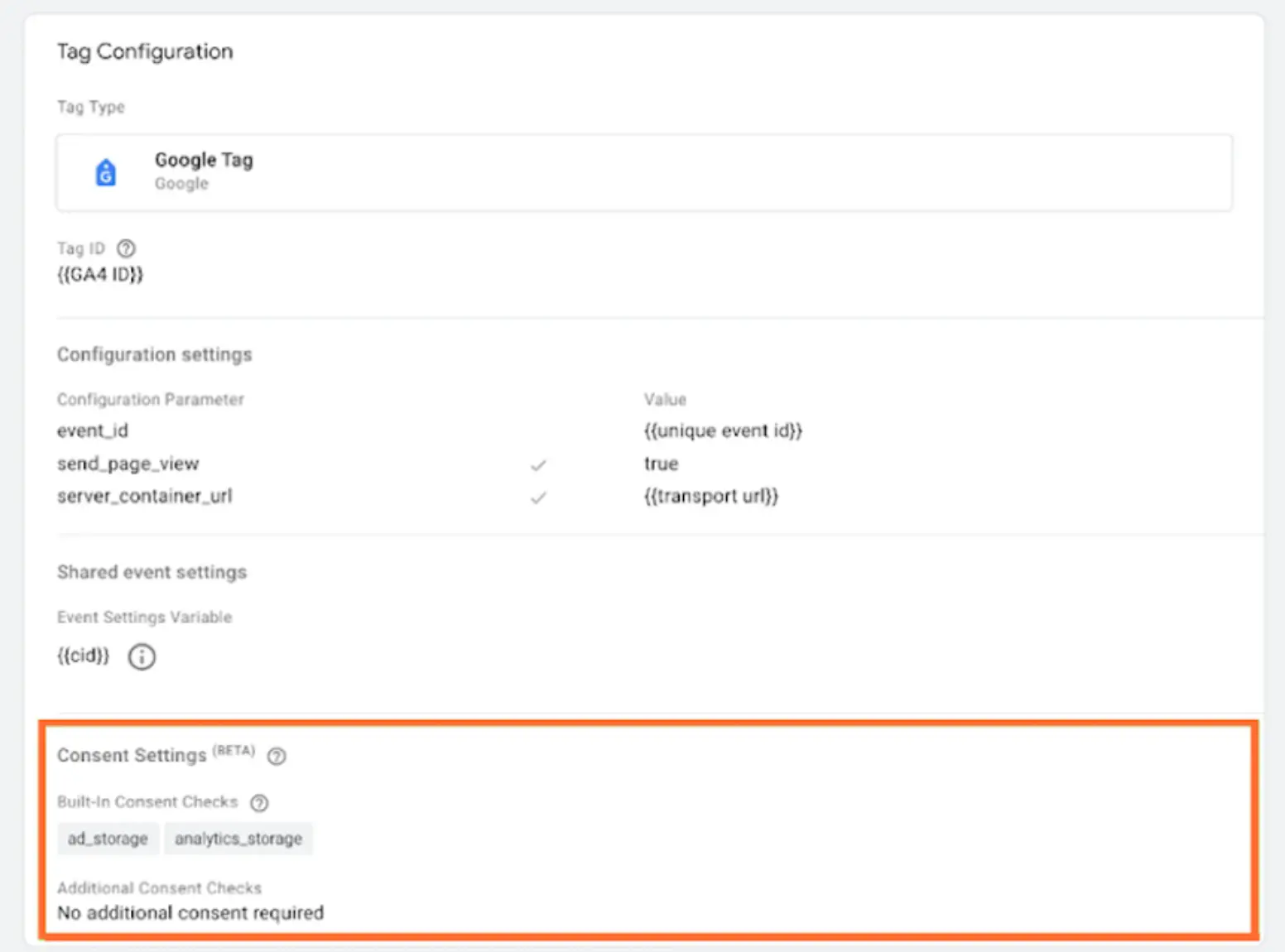
Task: Click the checkmark in the send_page_view row
Action: click(538, 465)
